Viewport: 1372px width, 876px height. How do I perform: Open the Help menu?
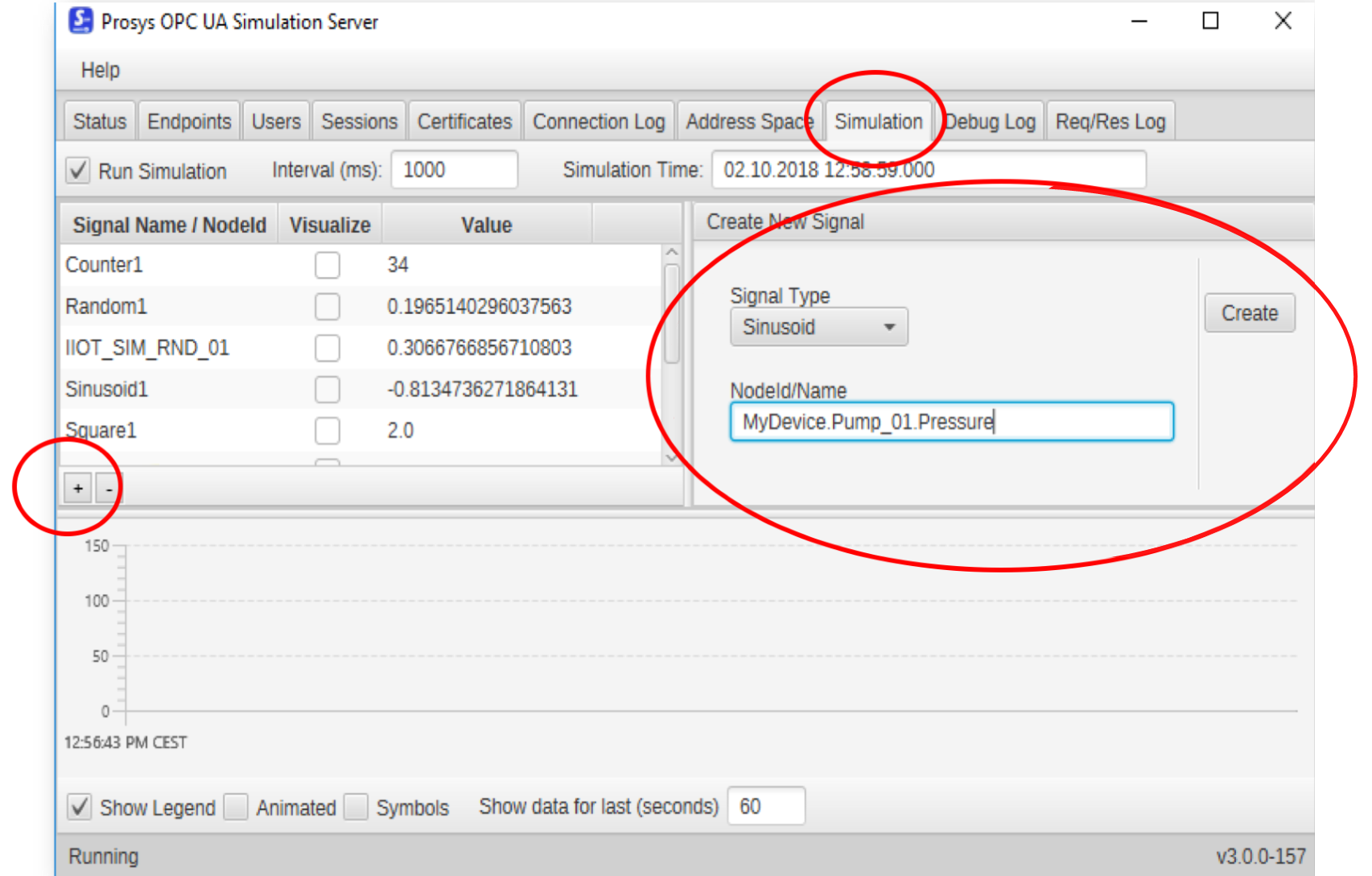click(100, 70)
